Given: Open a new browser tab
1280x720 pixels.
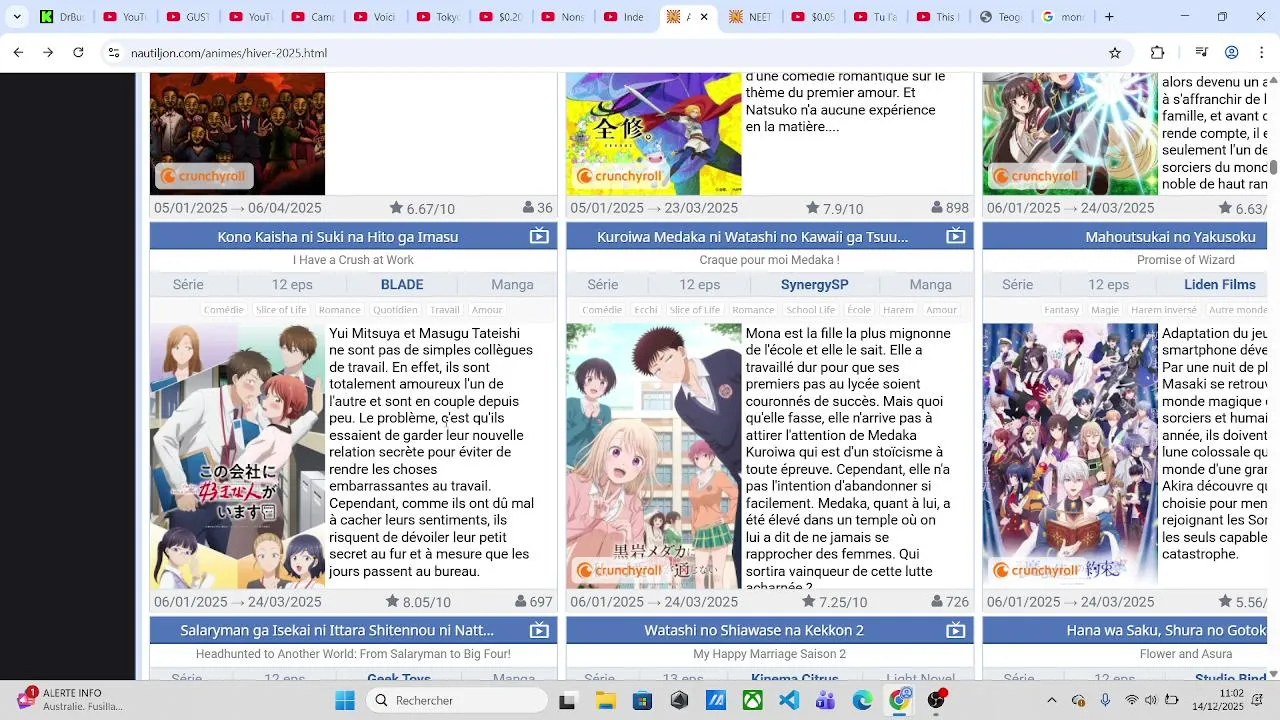Looking at the screenshot, I should click(1109, 17).
